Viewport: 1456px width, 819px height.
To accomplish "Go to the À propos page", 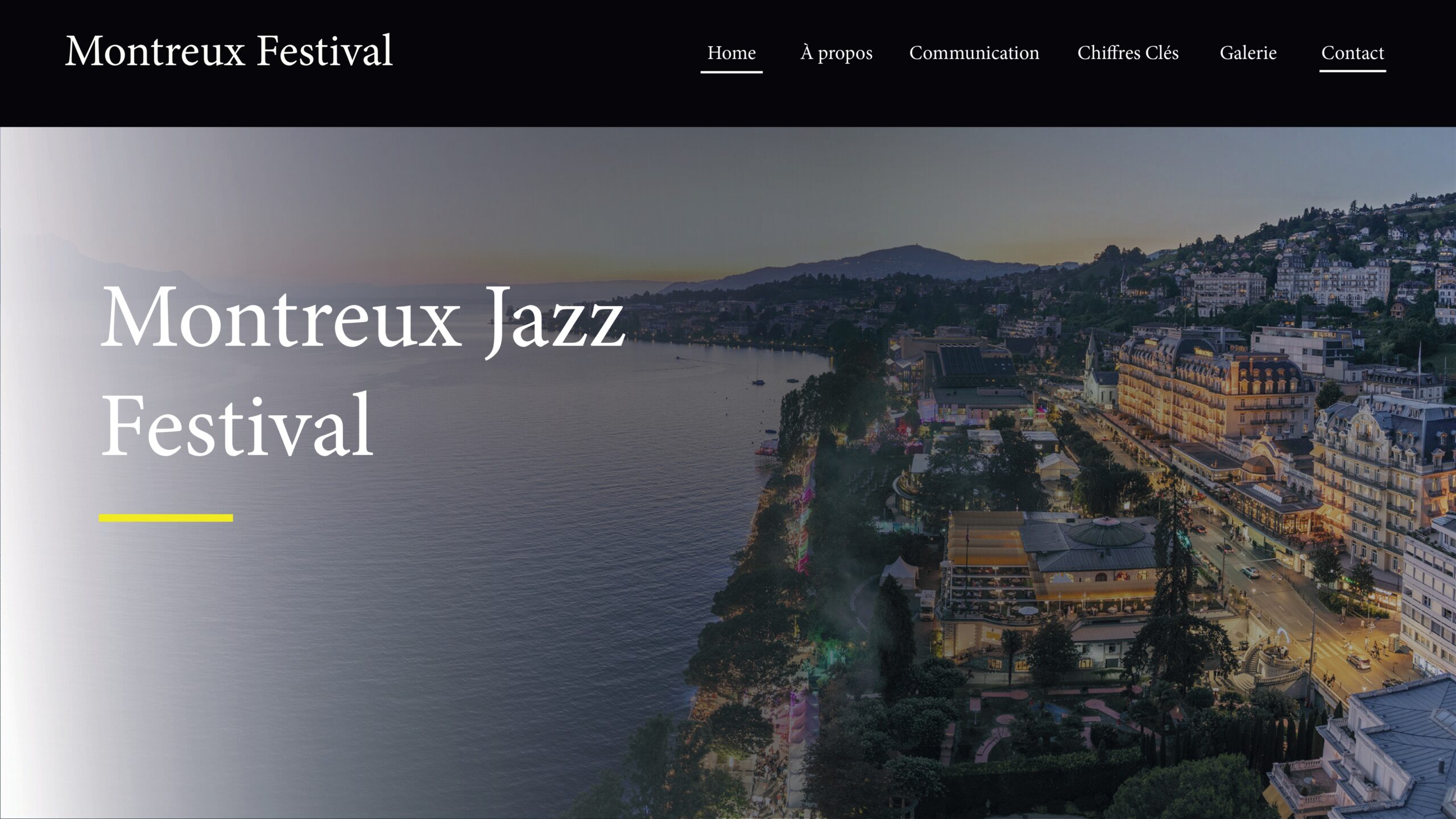I will (x=836, y=53).
